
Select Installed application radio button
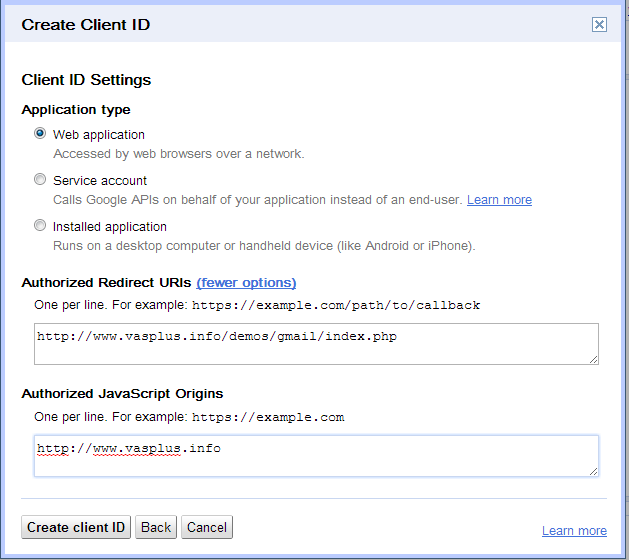40,225
